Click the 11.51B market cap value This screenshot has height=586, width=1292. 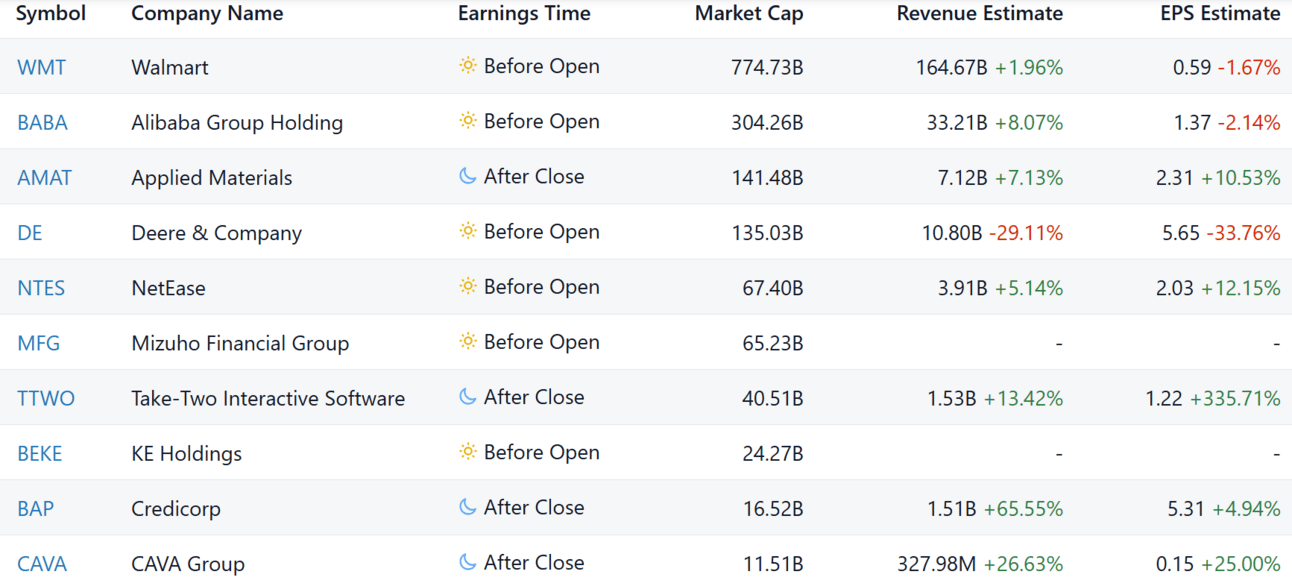[x=772, y=563]
